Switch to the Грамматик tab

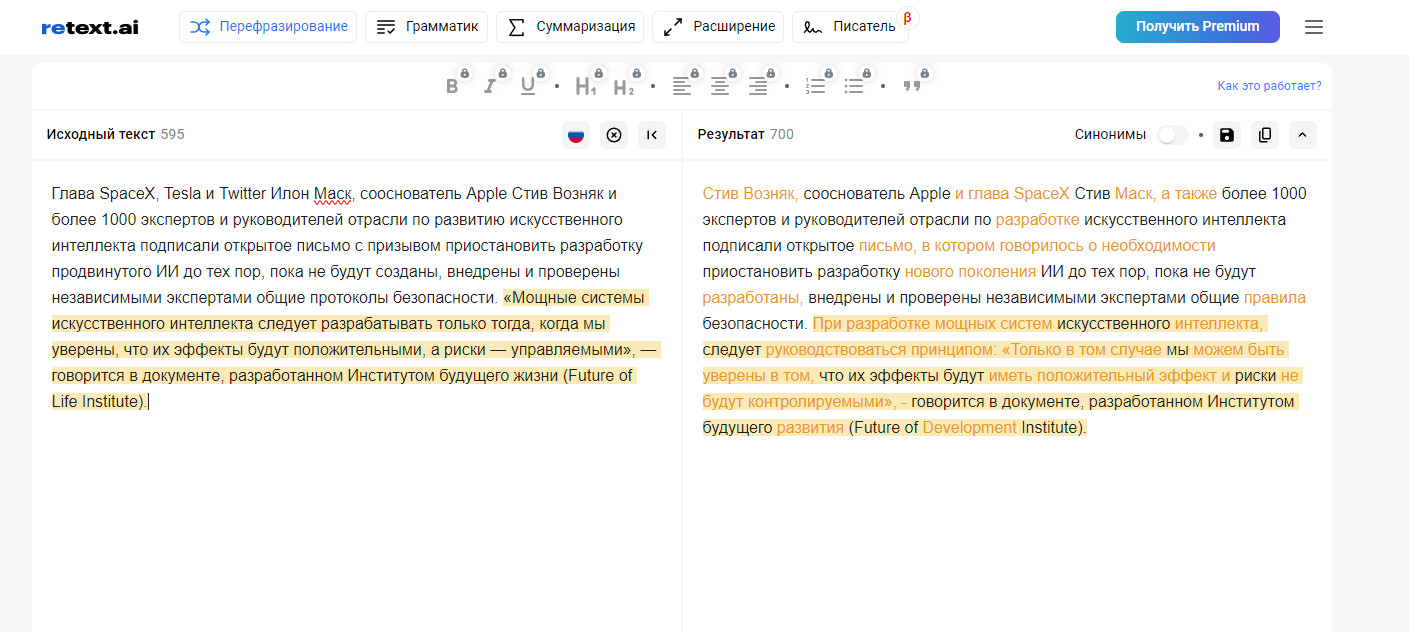pyautogui.click(x=427, y=27)
